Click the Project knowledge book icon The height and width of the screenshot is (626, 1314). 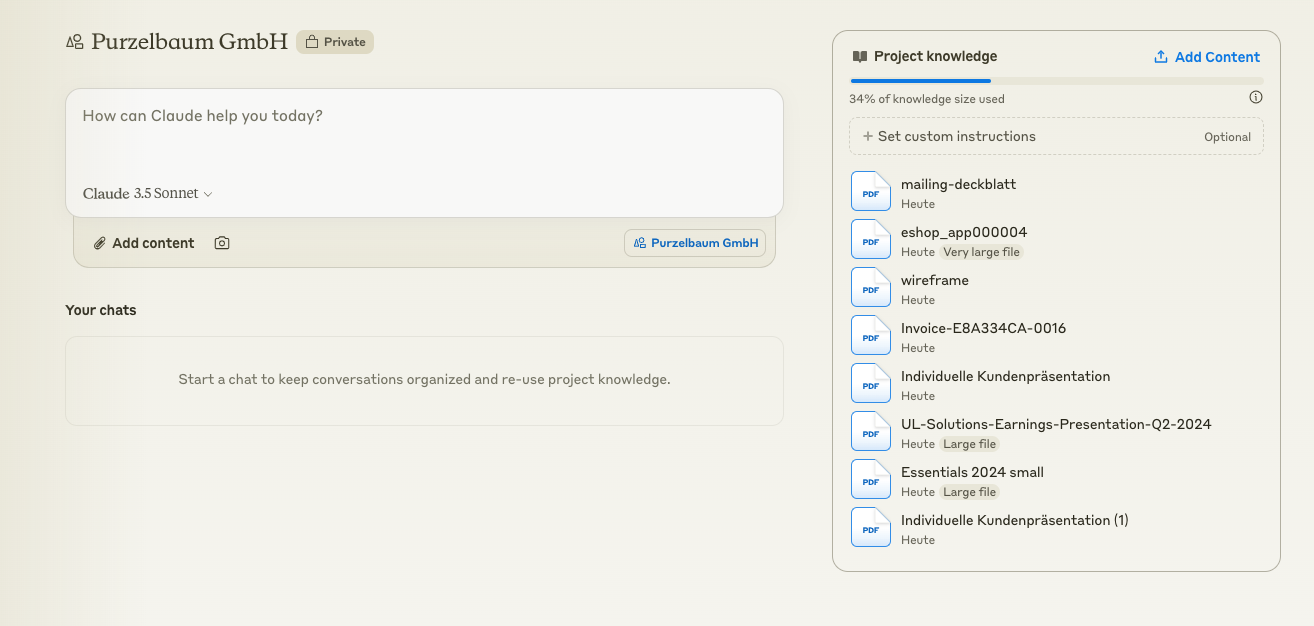click(x=860, y=57)
